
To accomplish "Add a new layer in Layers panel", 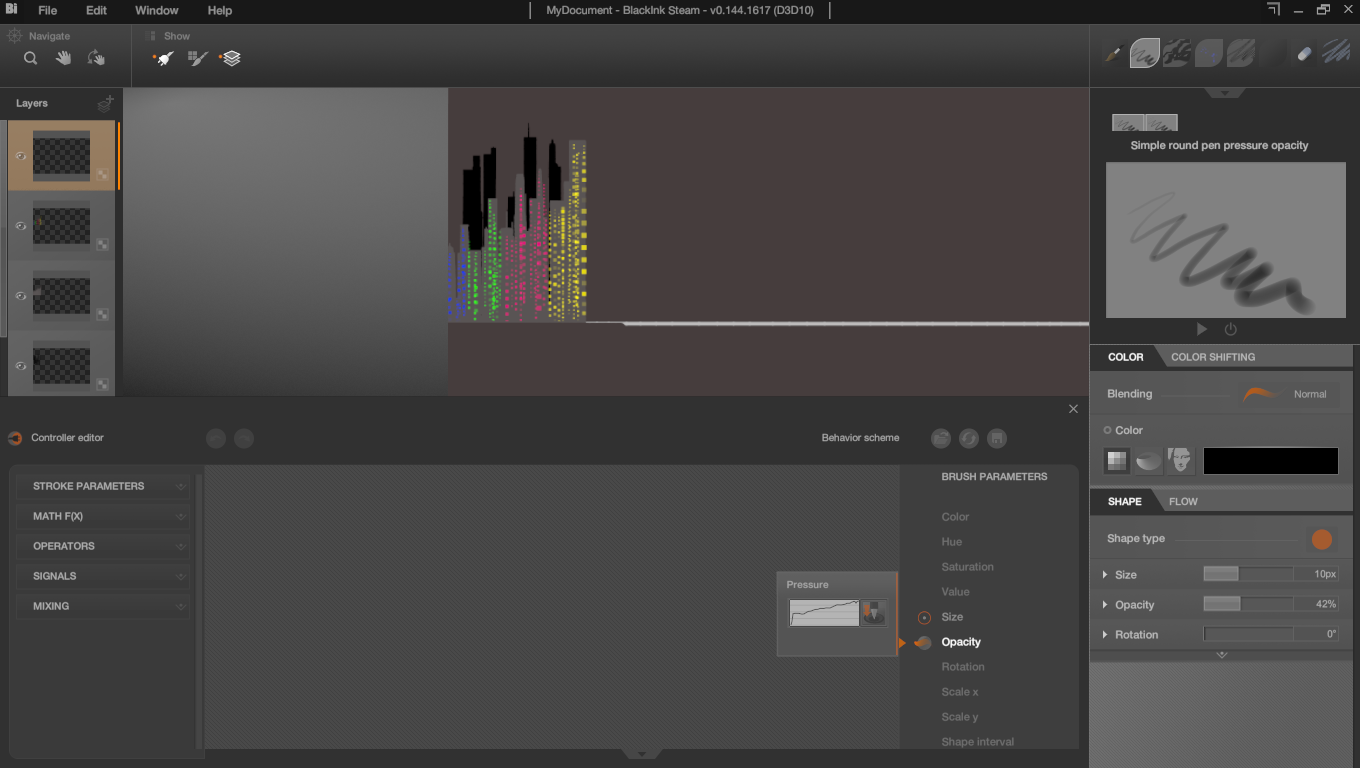I will point(105,103).
